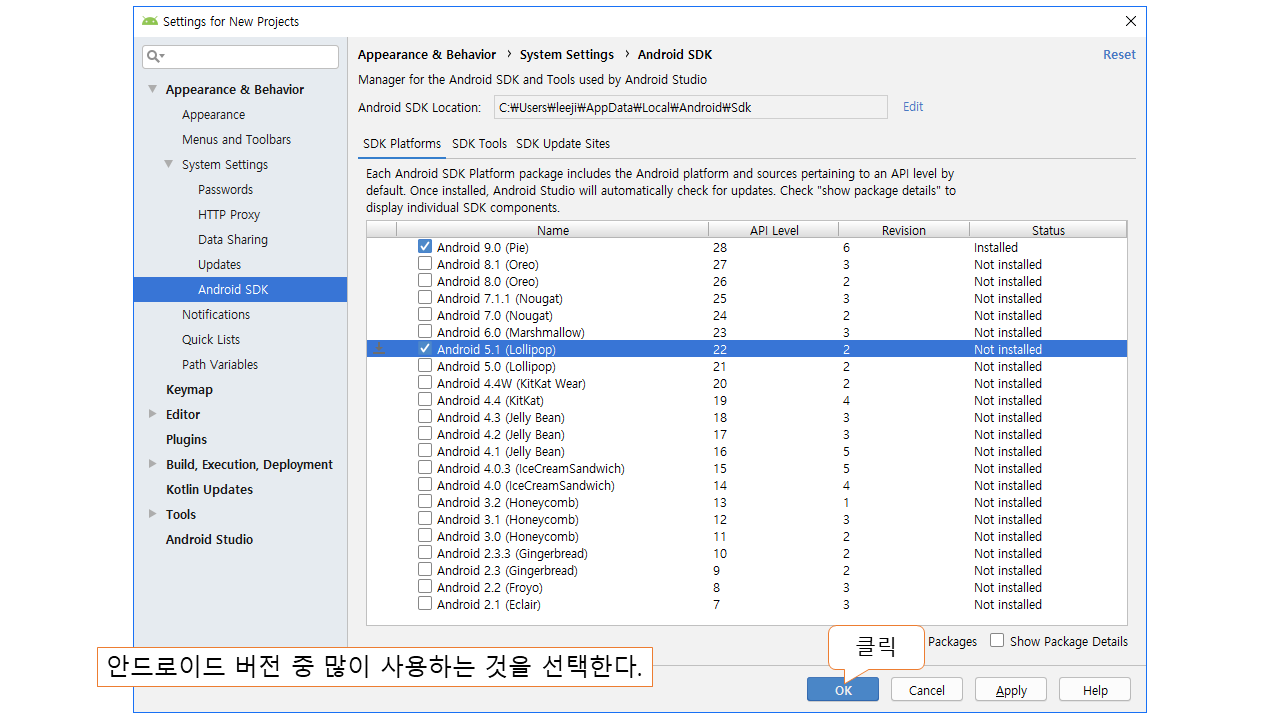1280x720 pixels.
Task: Click the Apply button
Action: (1011, 690)
